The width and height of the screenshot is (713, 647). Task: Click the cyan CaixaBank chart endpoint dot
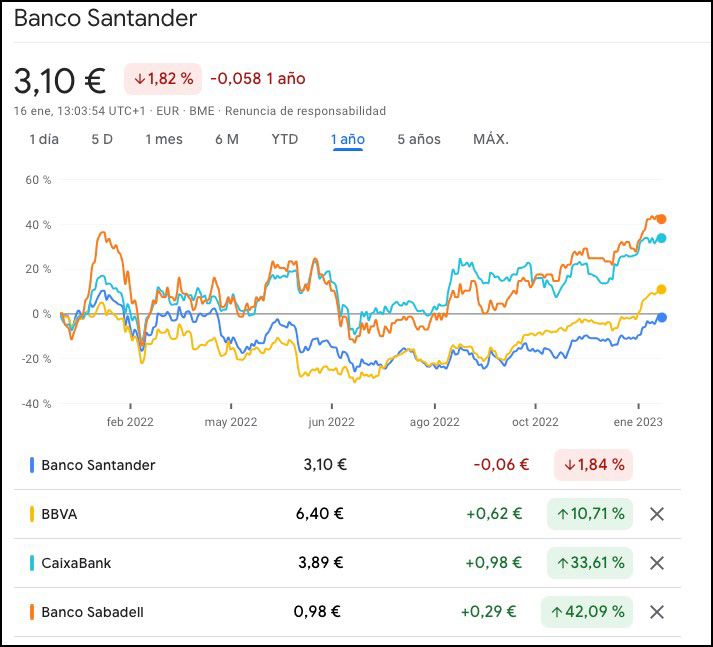[x=661, y=238]
